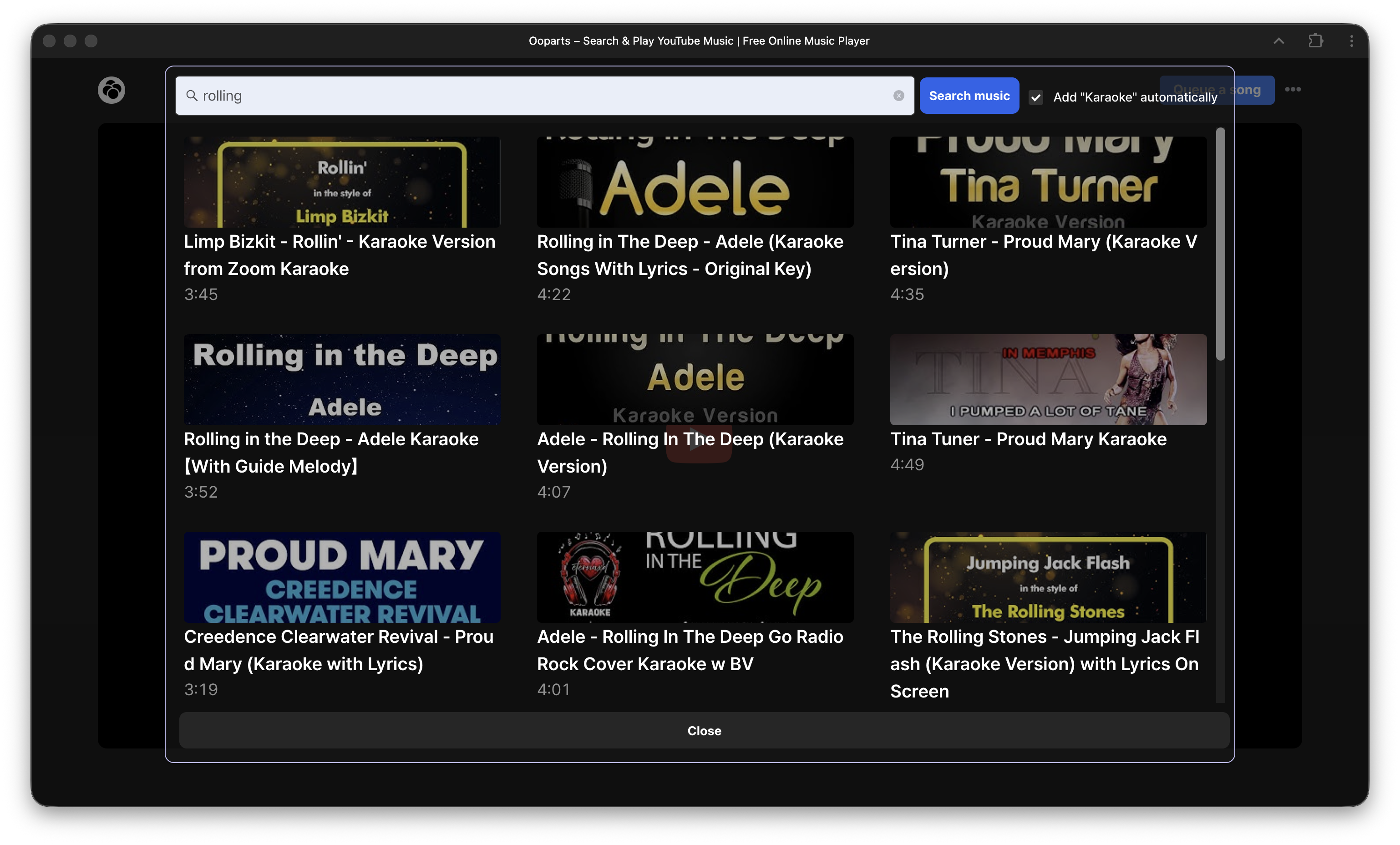Open the browser extensions puzzle icon
The width and height of the screenshot is (1400, 845).
[1315, 41]
